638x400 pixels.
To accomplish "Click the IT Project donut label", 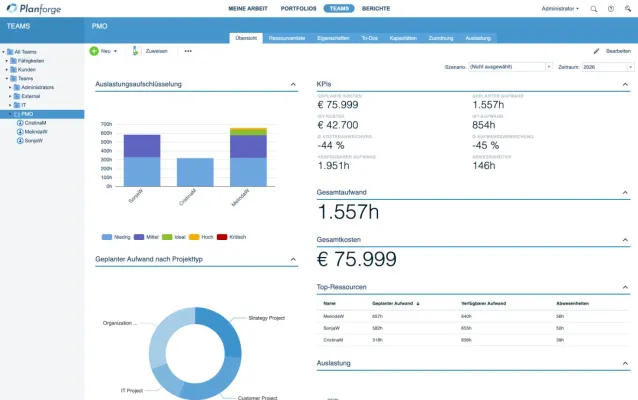I will pos(132,391).
